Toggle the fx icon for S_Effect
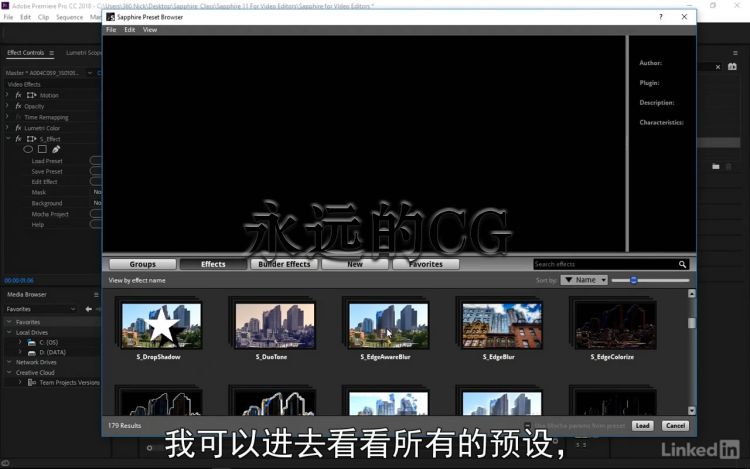 point(18,139)
